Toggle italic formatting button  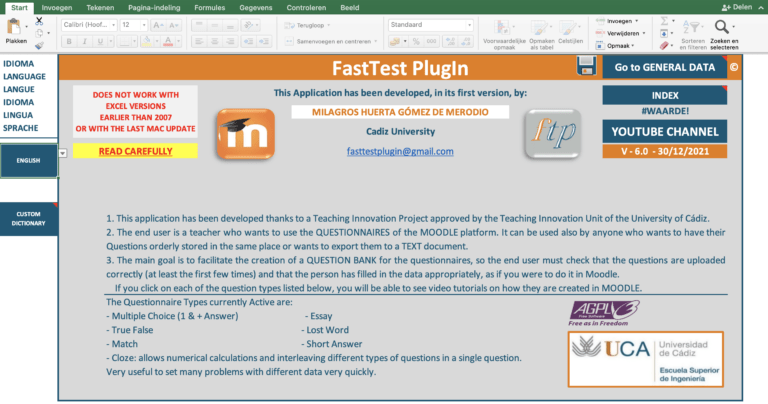click(x=84, y=42)
